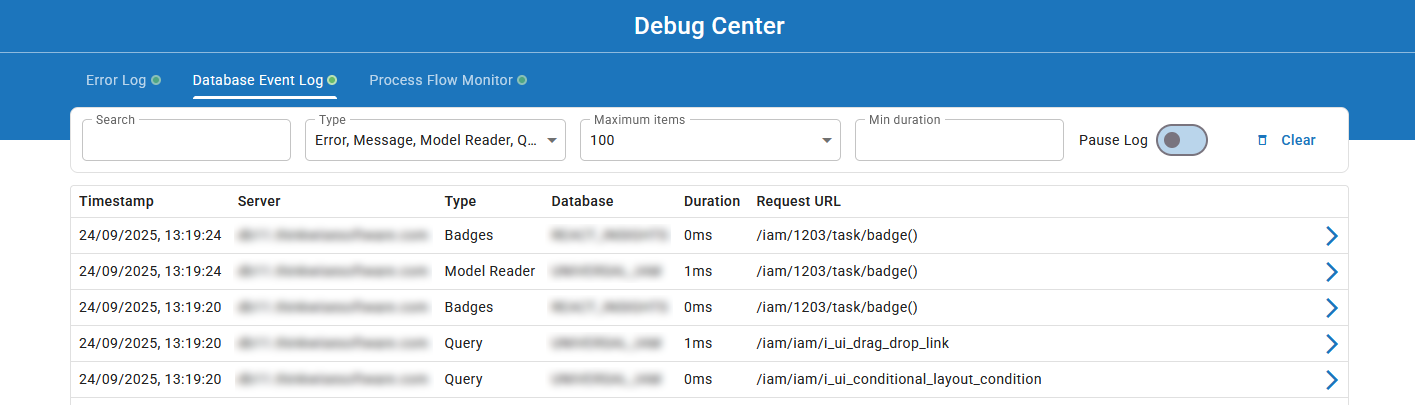Click green status dot next to Error Log
The width and height of the screenshot is (1415, 405).
click(156, 80)
